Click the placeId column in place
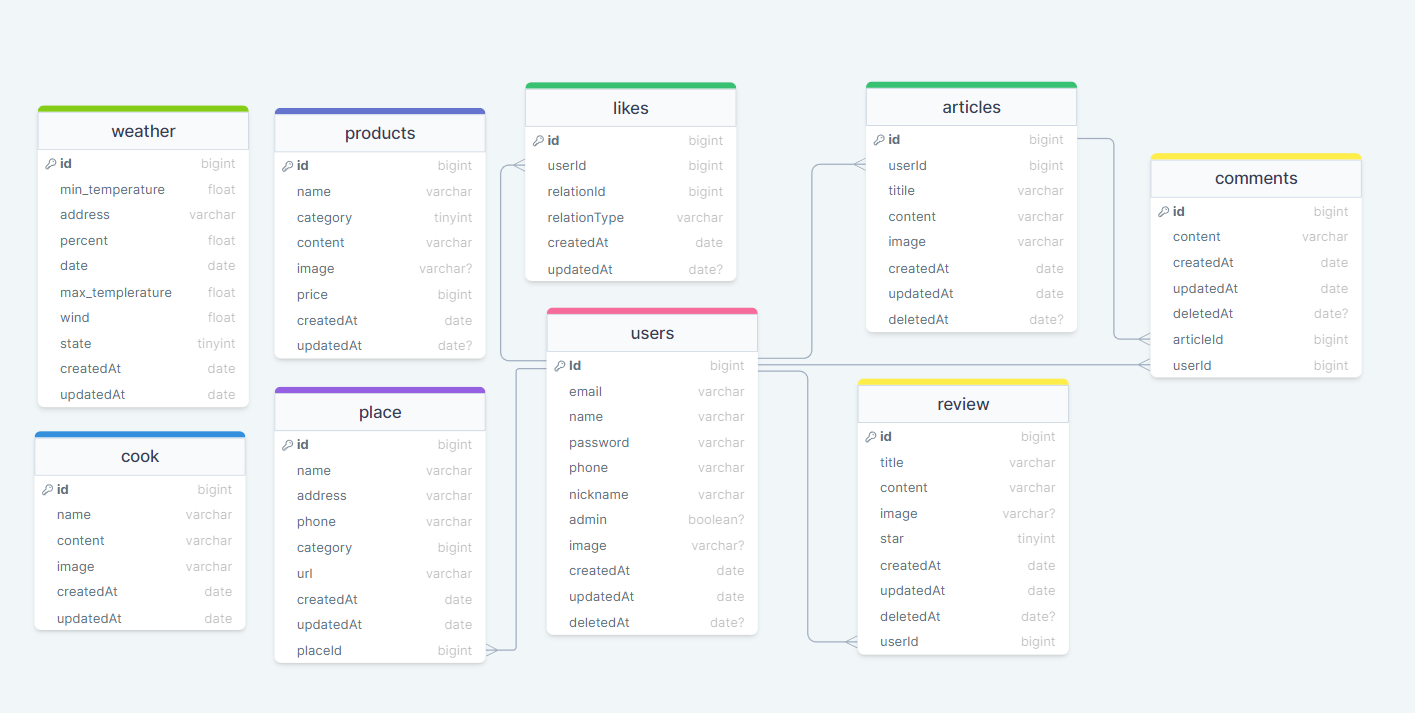The image size is (1415, 713). coord(380,651)
